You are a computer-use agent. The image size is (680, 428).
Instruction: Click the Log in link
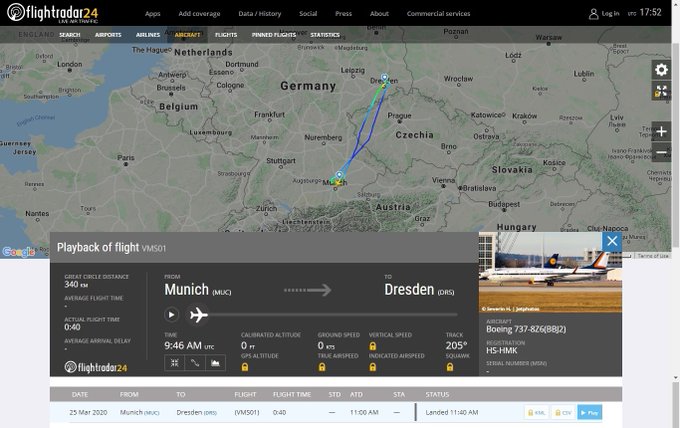610,13
